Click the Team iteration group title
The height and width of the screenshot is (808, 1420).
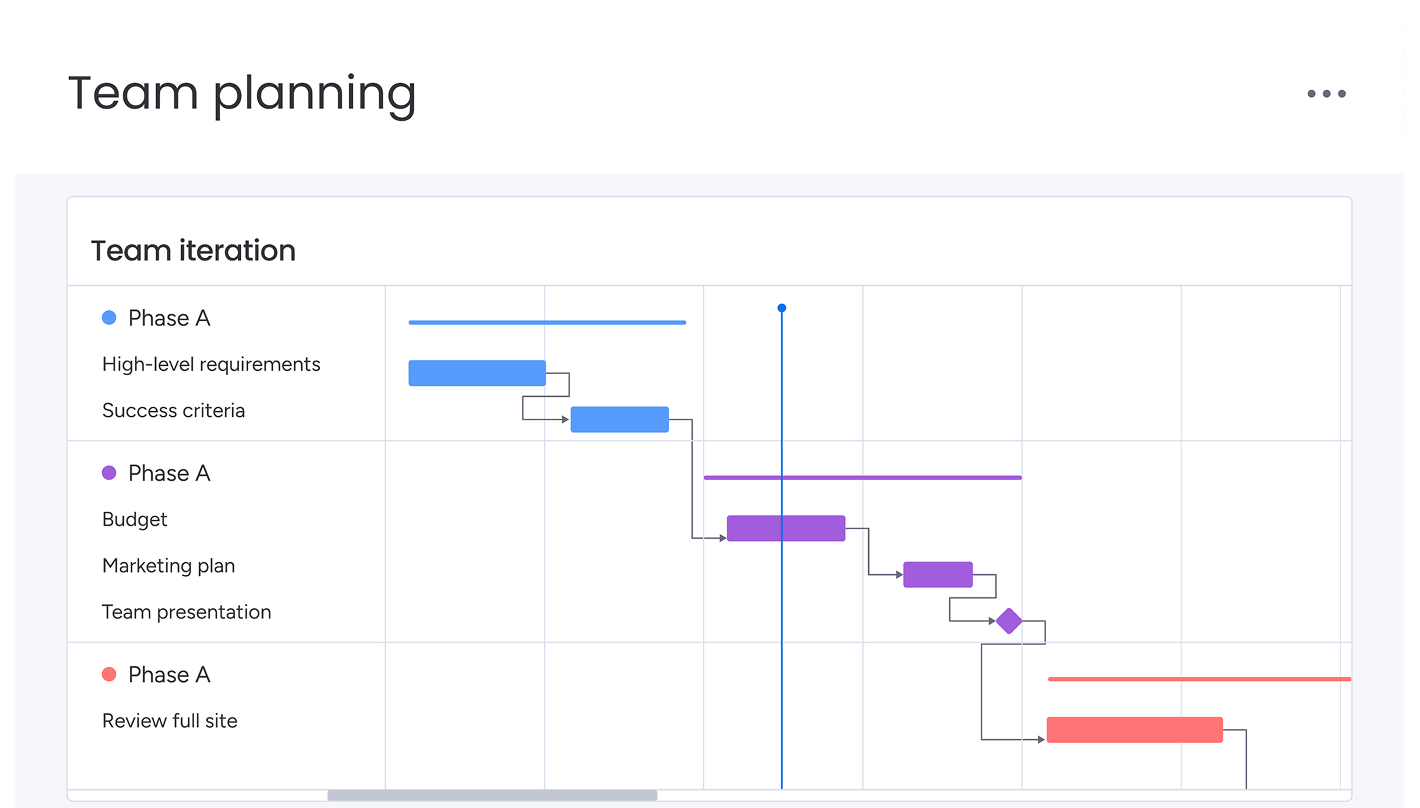pos(193,250)
